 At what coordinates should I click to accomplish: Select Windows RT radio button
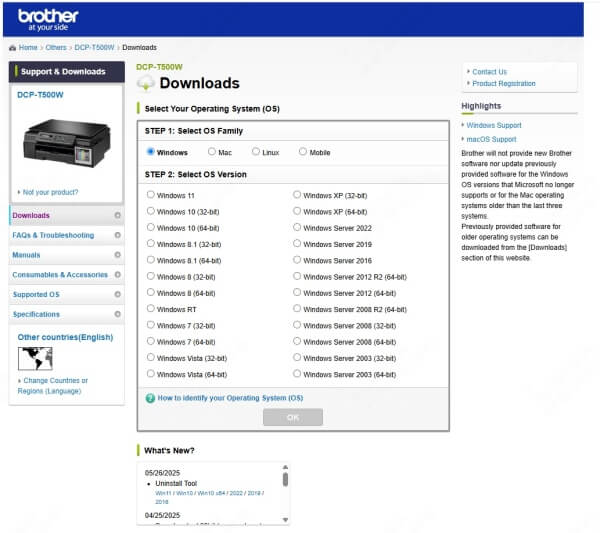[x=151, y=308]
